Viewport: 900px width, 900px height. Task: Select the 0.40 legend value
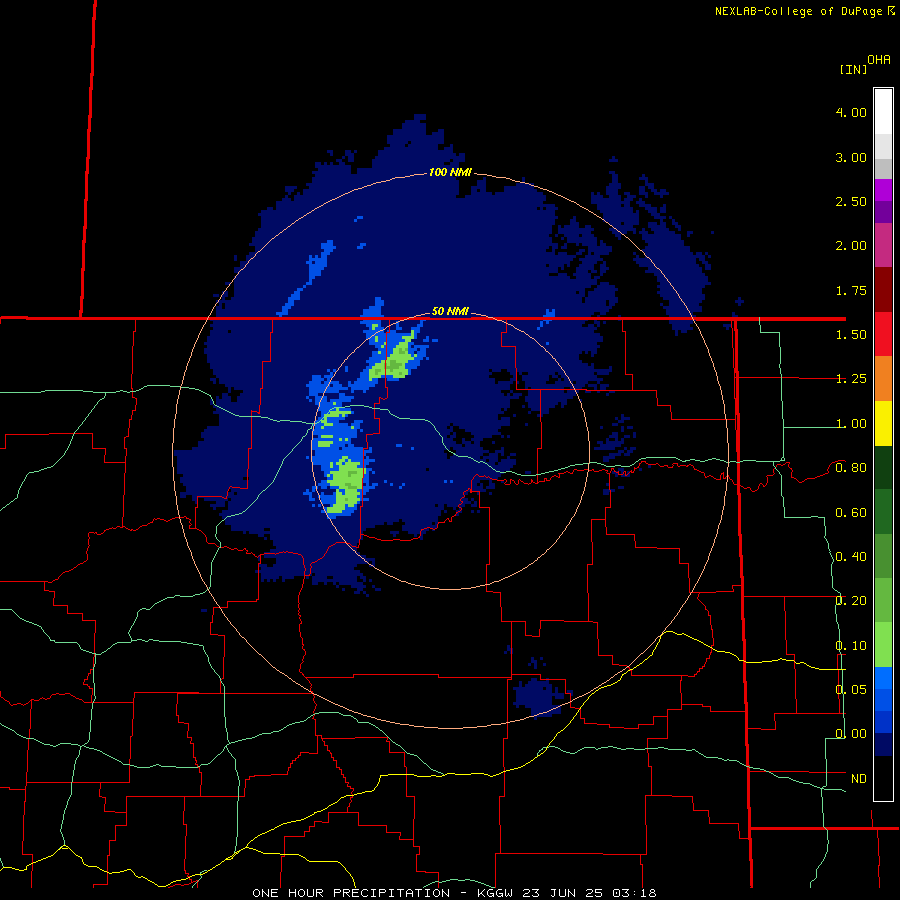[x=851, y=557]
